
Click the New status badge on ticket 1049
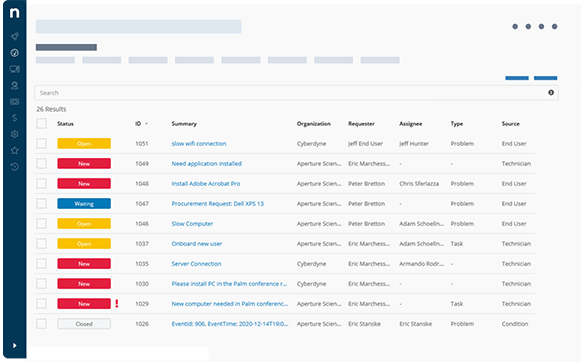click(x=84, y=163)
